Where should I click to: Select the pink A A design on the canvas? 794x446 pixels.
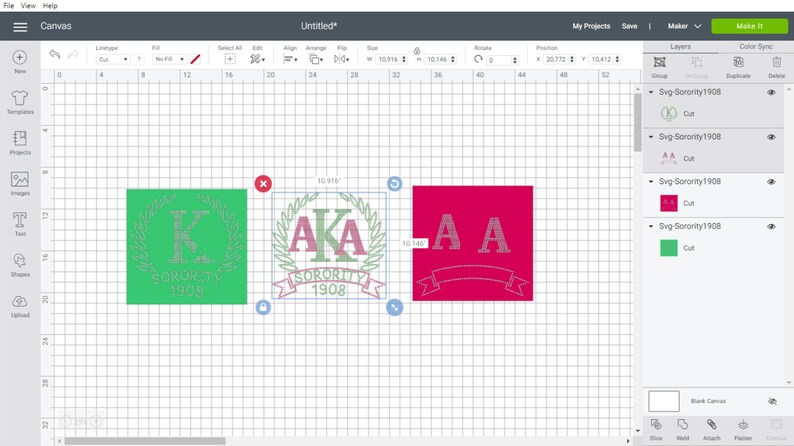click(x=472, y=244)
